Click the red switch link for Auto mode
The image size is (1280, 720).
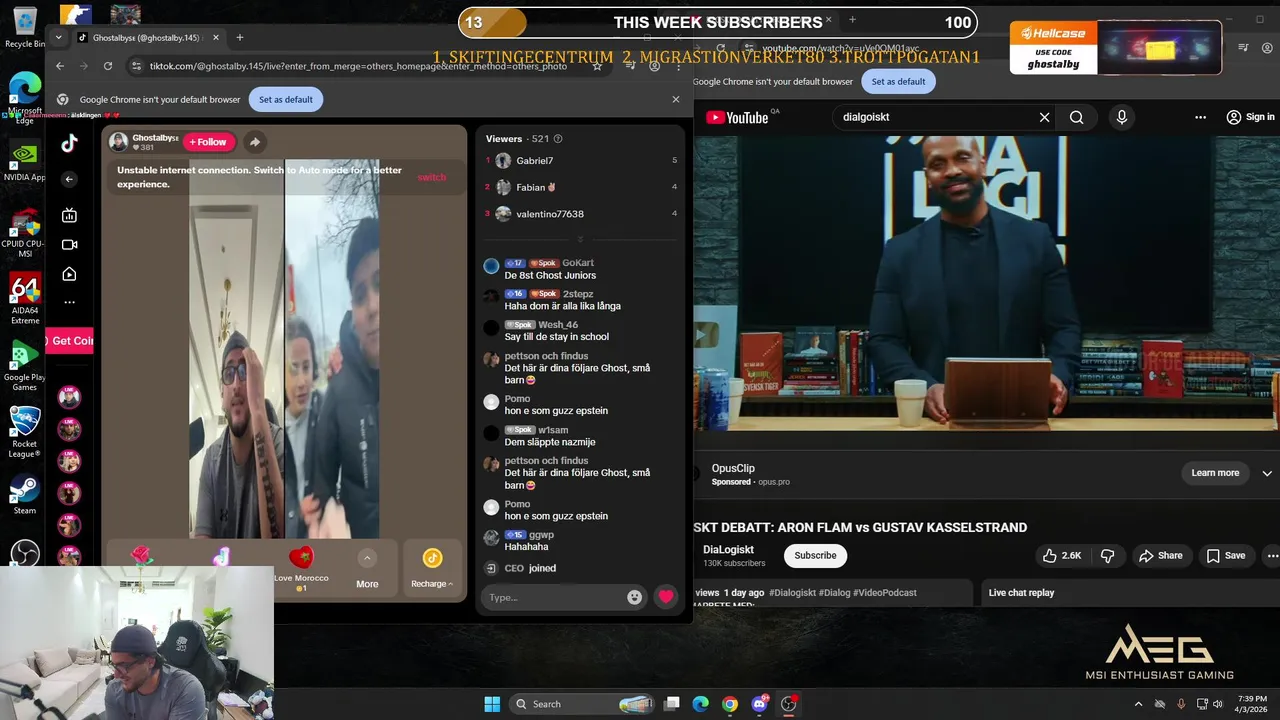(x=432, y=177)
